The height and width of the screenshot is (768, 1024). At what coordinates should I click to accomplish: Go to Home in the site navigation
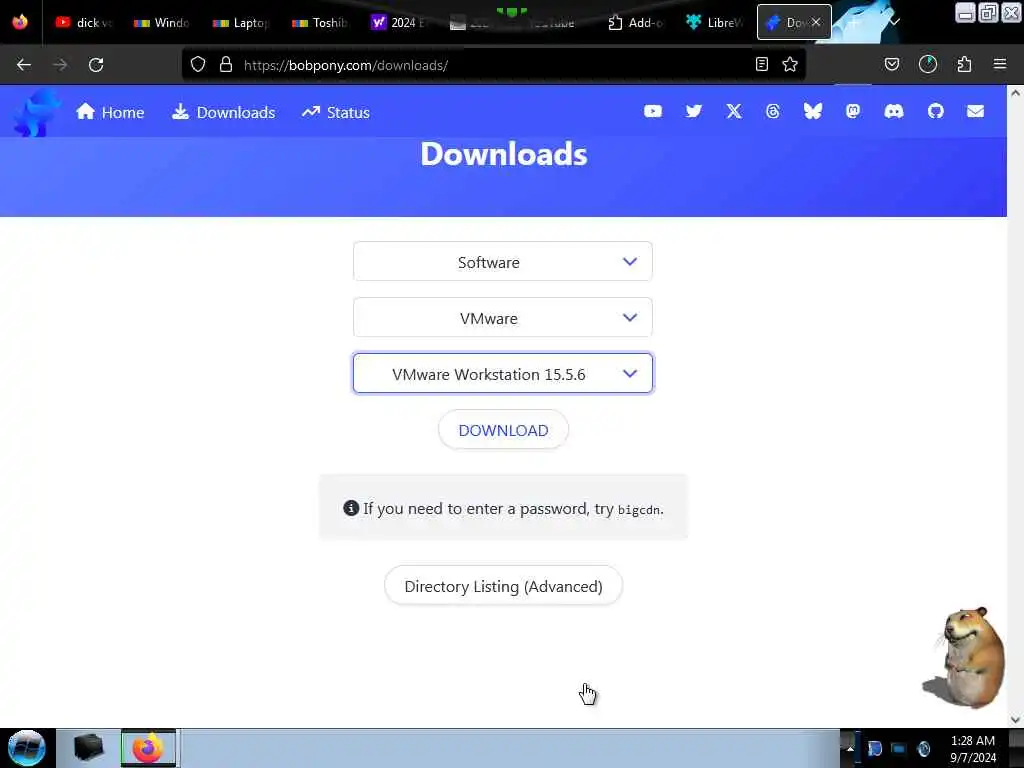[x=110, y=112]
